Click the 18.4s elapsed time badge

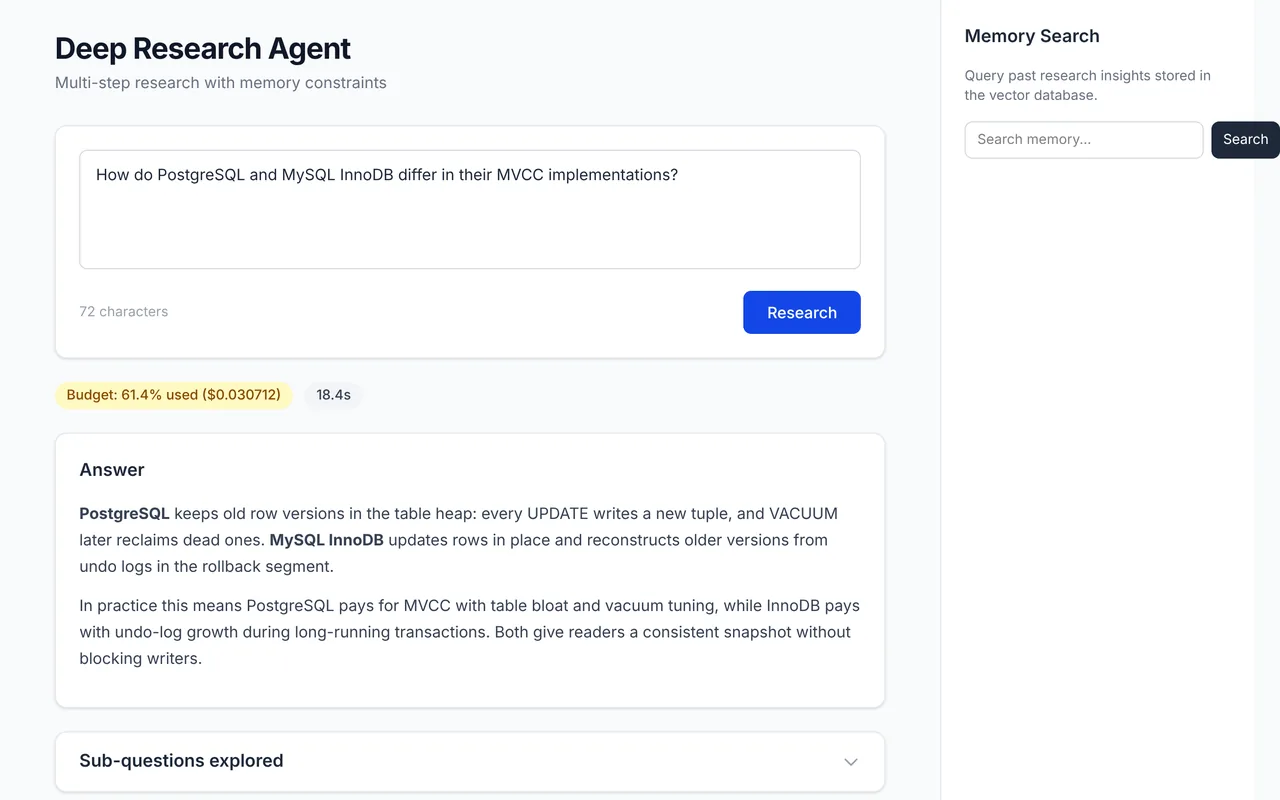(x=333, y=395)
